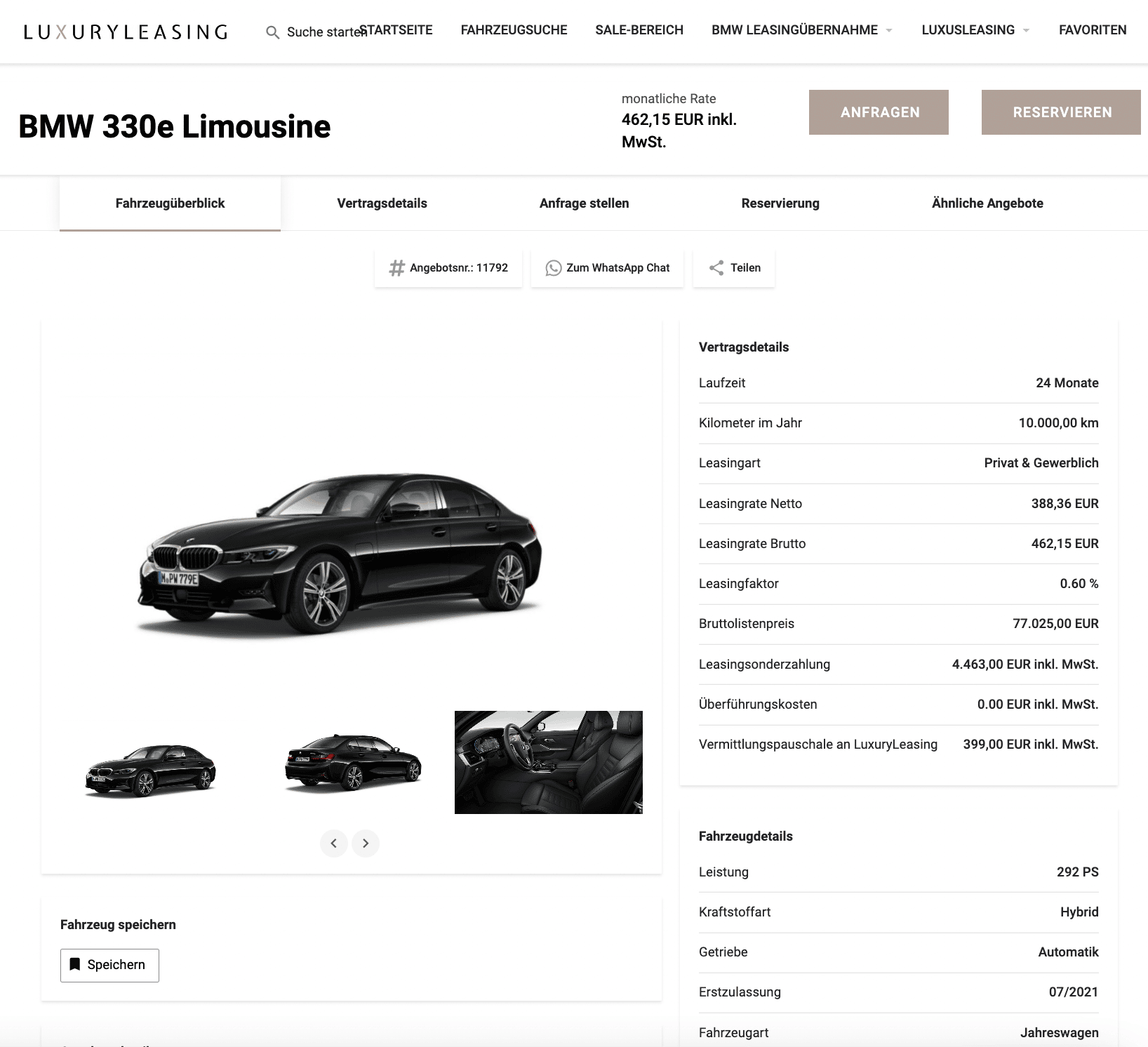Click Kraftstoffart value Hybrid
This screenshot has height=1047, width=1148.
(x=1079, y=912)
